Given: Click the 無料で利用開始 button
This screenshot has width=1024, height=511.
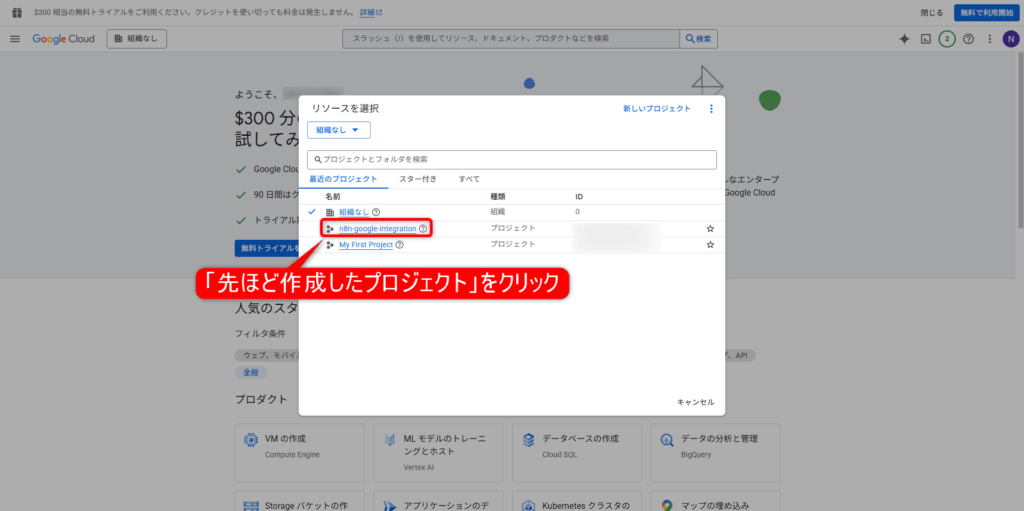Looking at the screenshot, I should tap(985, 12).
